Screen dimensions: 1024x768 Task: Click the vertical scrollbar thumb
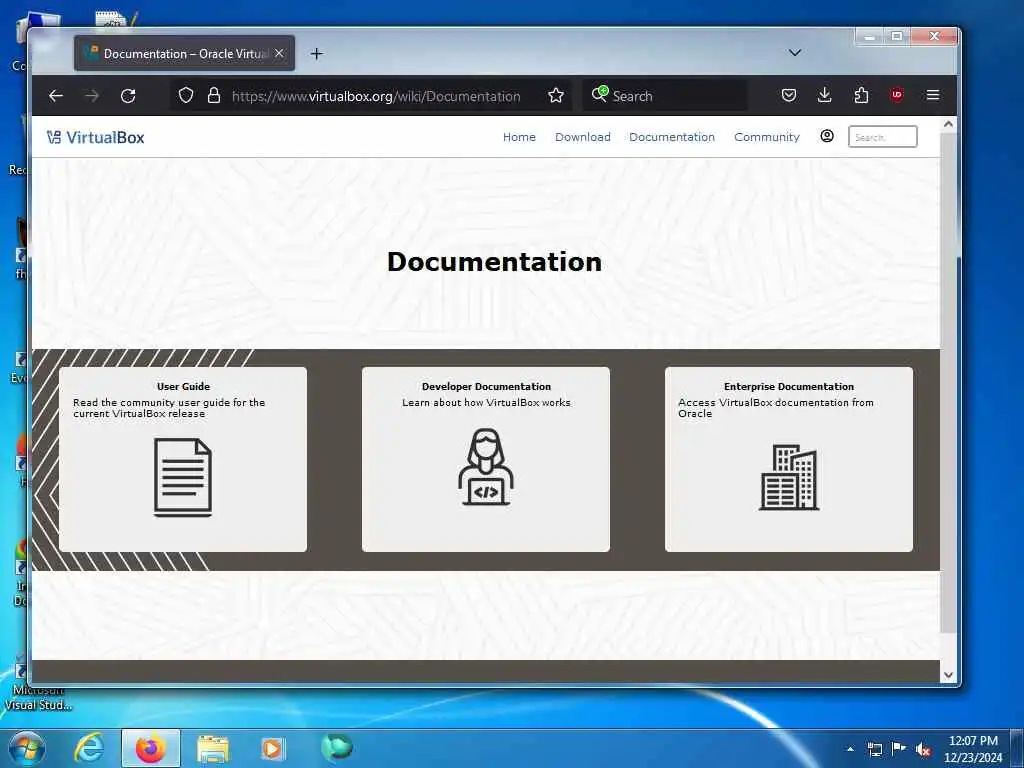(x=948, y=382)
